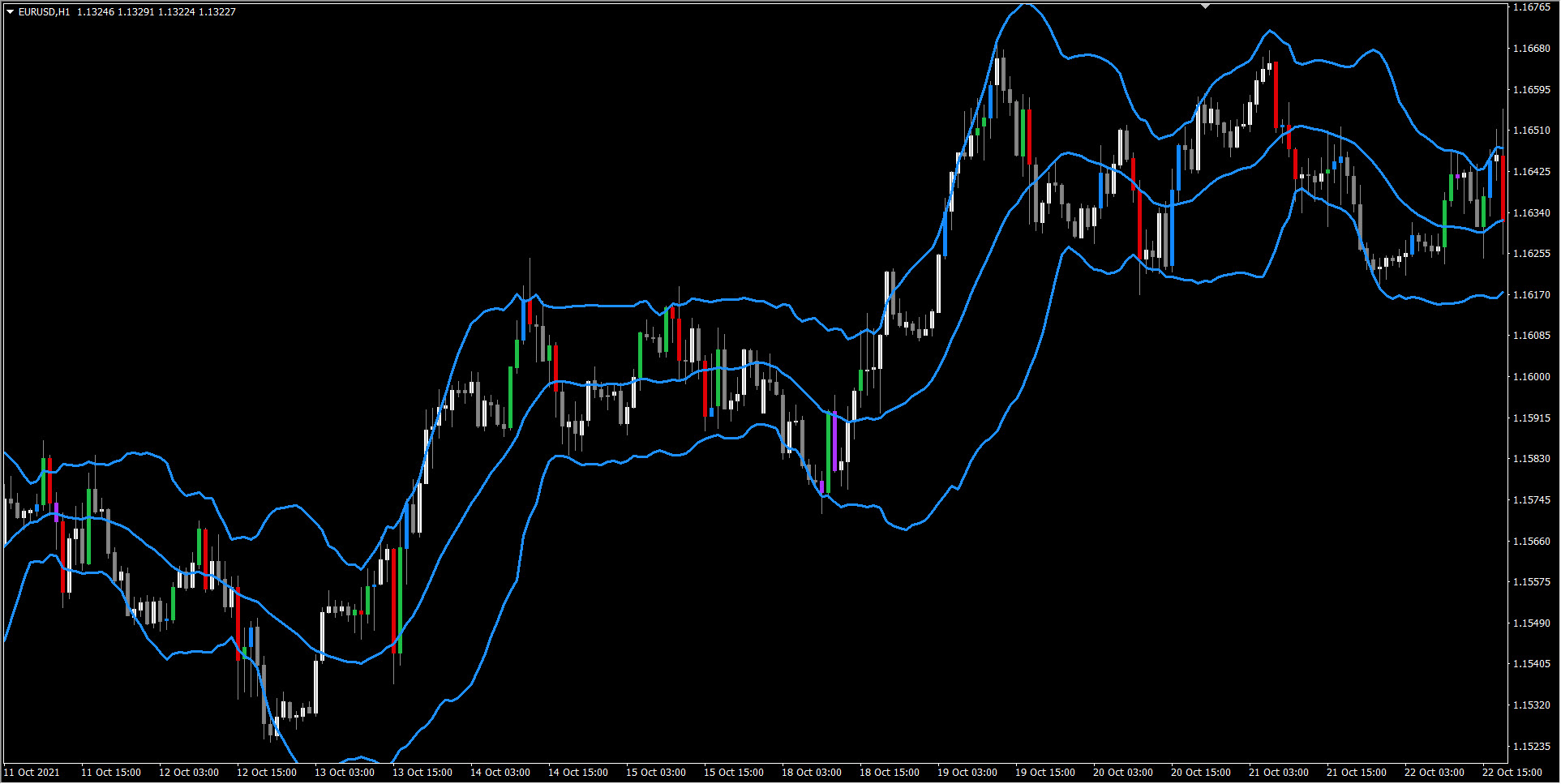Click the 22 Oct 15:00 time label
The height and width of the screenshot is (784, 1561).
(x=1512, y=773)
